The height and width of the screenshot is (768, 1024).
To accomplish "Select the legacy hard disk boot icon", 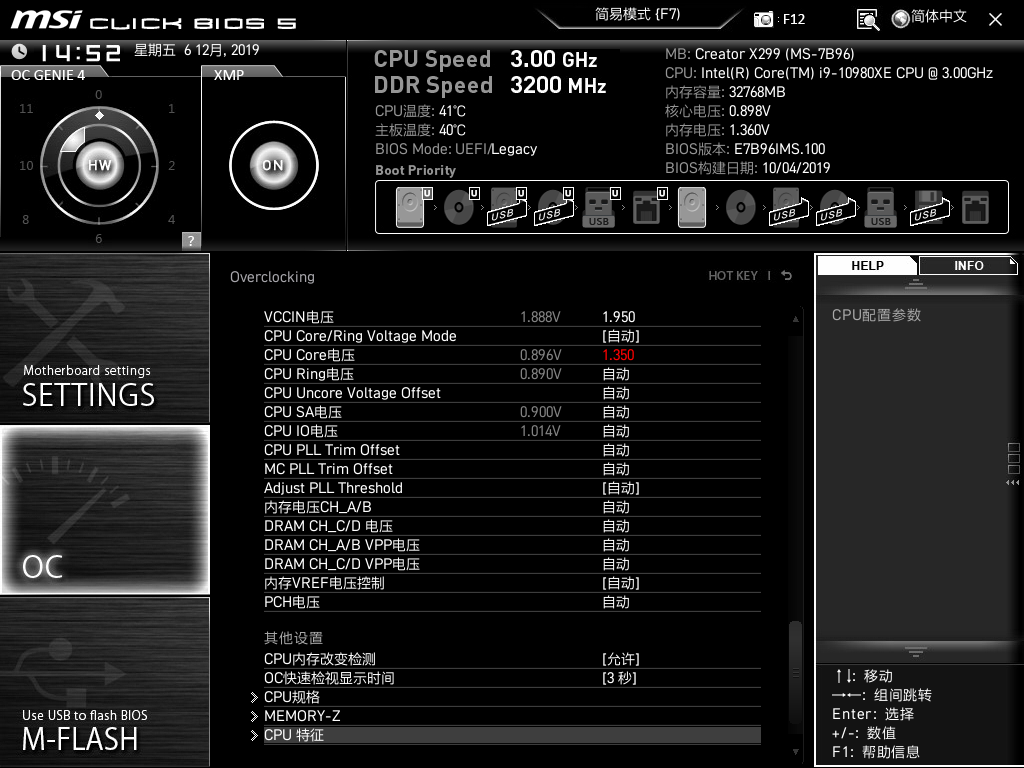I will (692, 208).
